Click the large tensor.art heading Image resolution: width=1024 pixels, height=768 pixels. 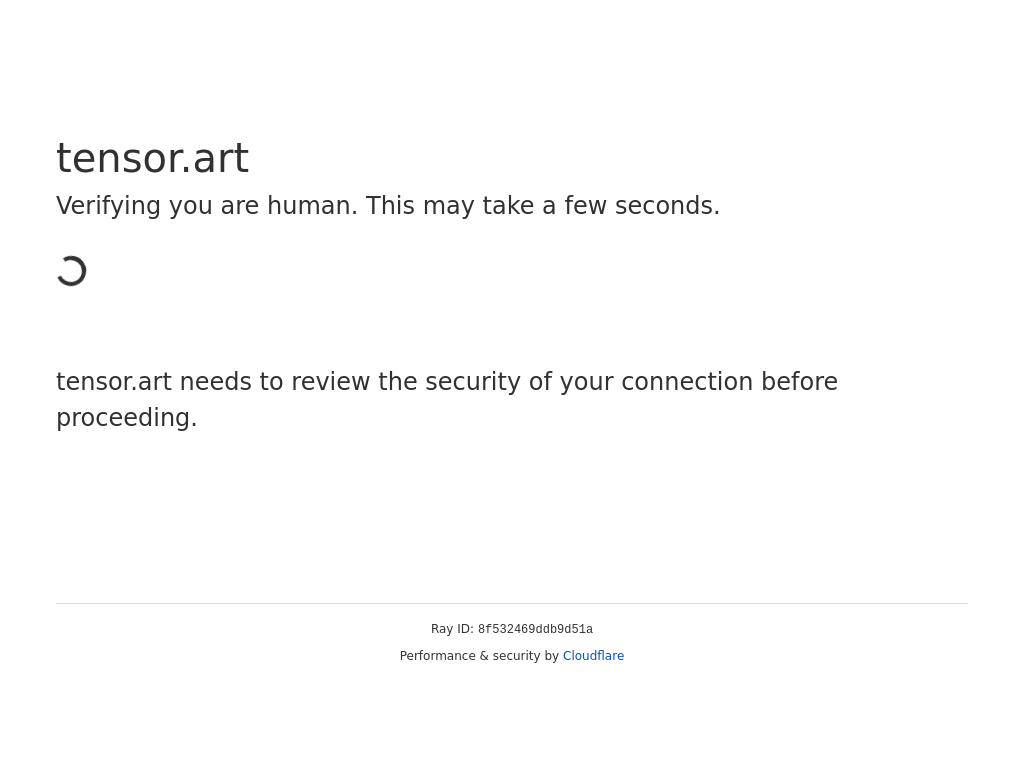[x=152, y=159]
